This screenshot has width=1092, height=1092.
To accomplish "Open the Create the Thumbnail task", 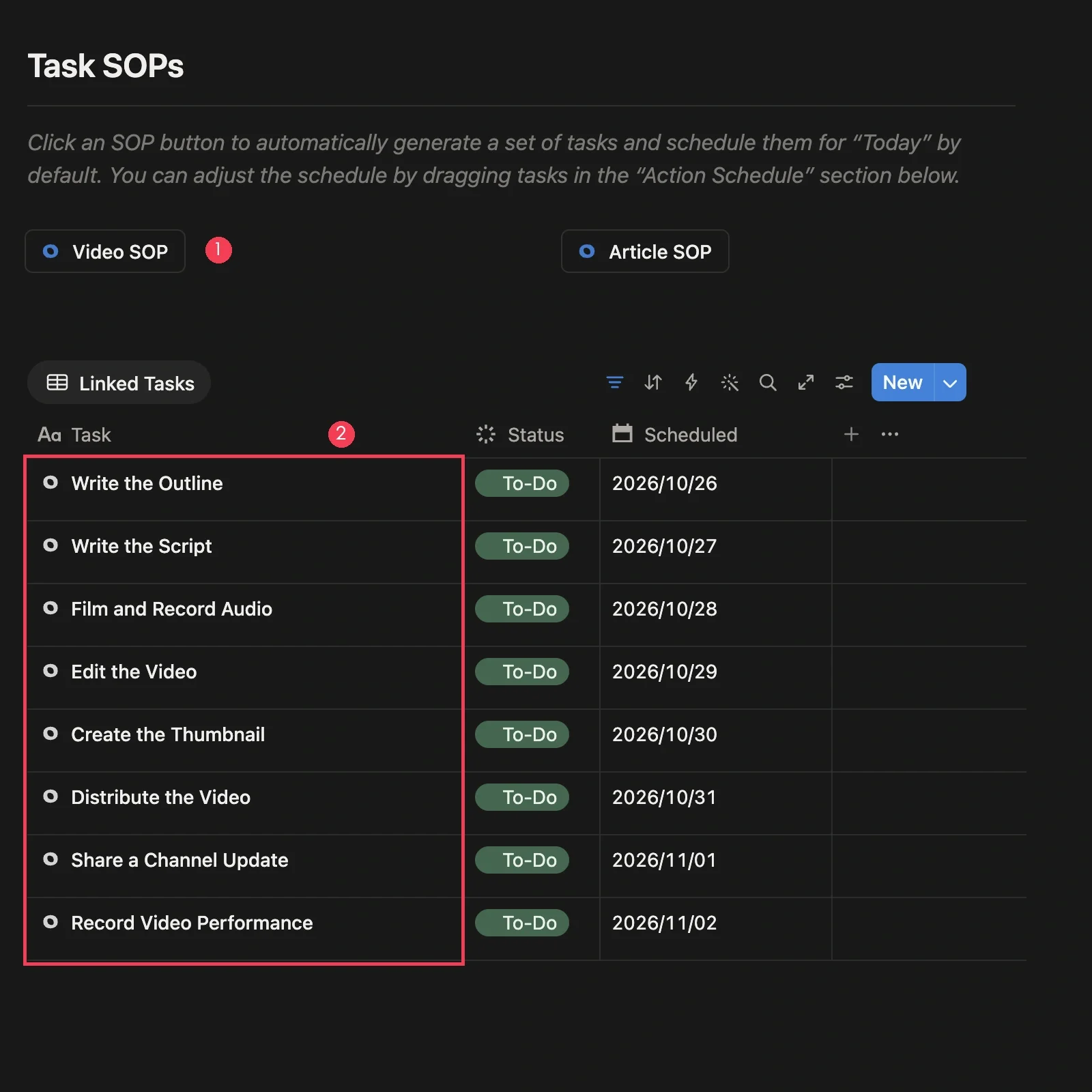I will 168,734.
